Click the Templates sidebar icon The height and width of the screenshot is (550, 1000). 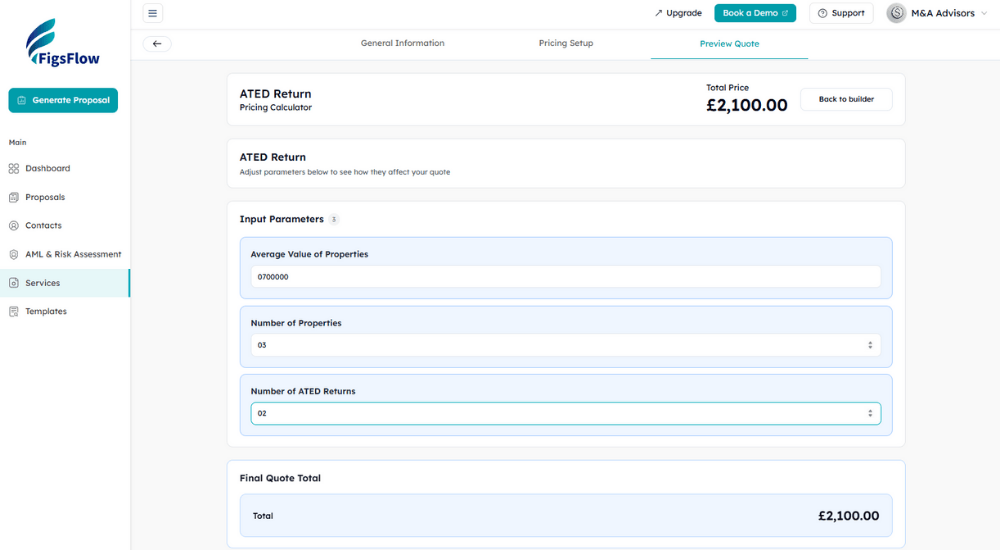14,311
